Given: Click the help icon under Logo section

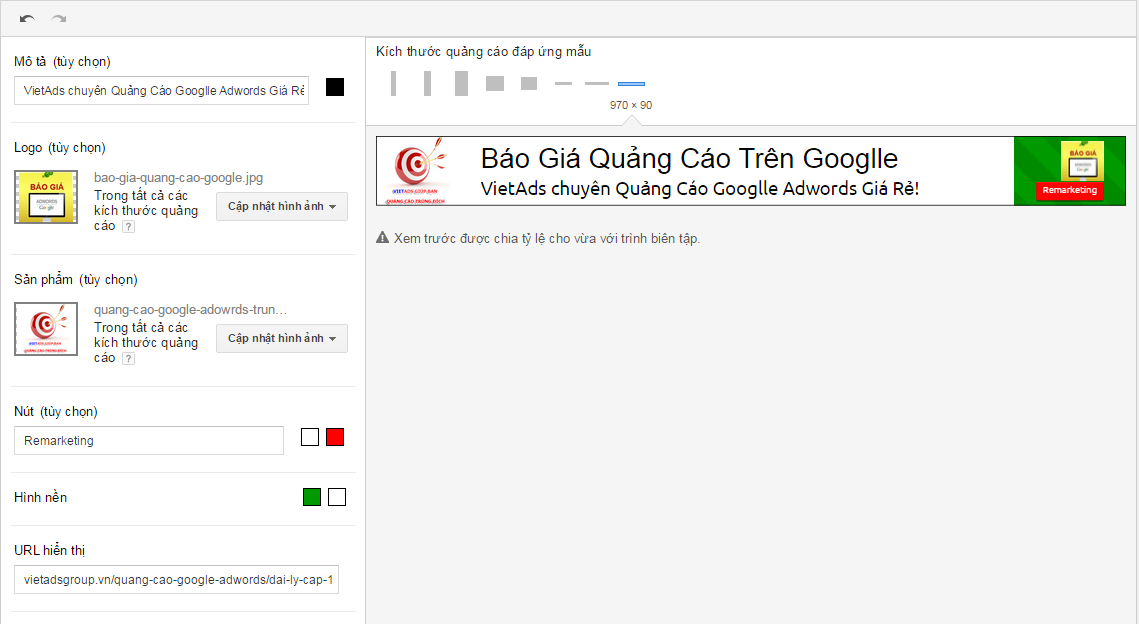Looking at the screenshot, I should tap(129, 227).
